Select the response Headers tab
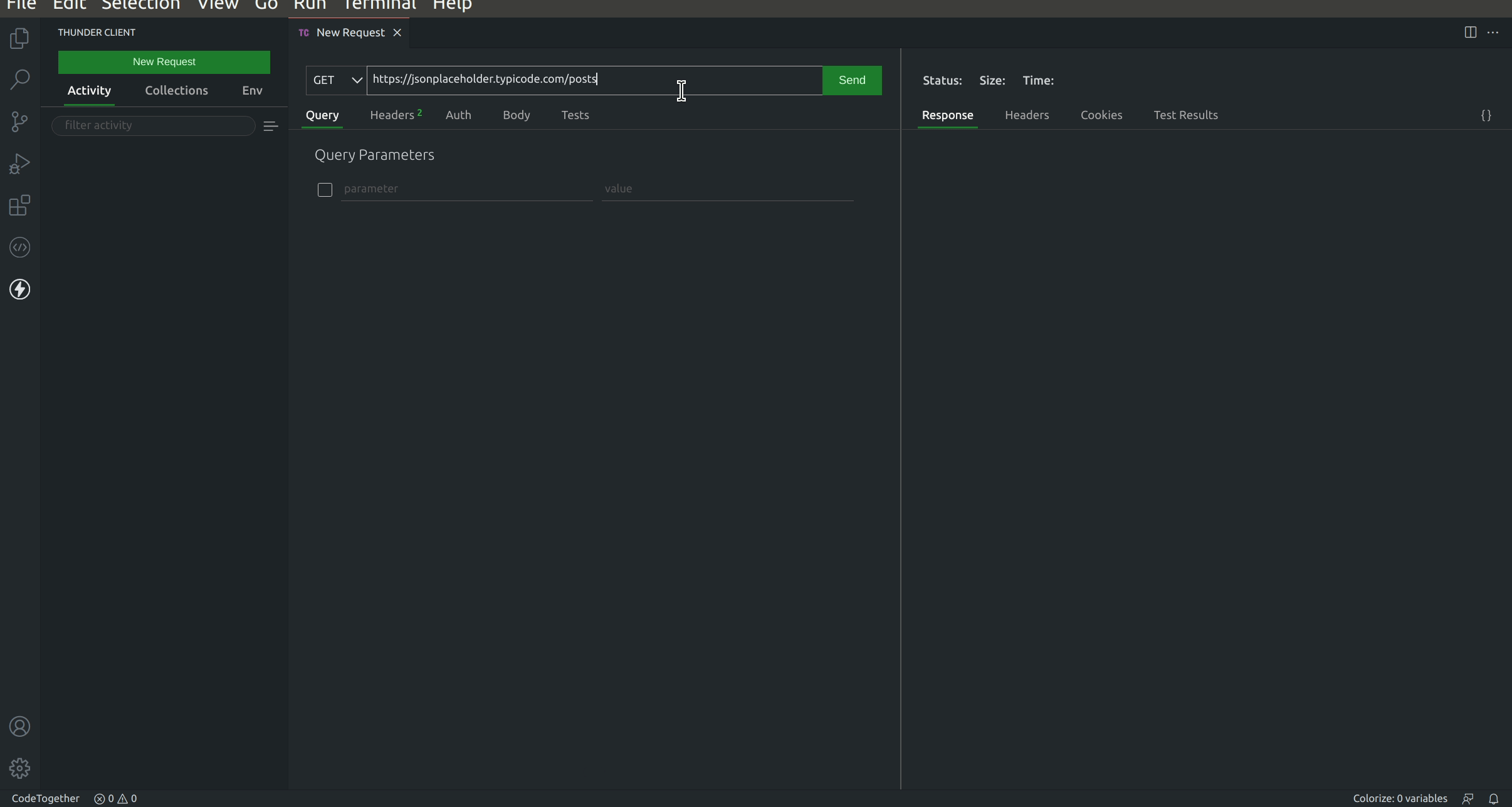1512x807 pixels. tap(1027, 115)
